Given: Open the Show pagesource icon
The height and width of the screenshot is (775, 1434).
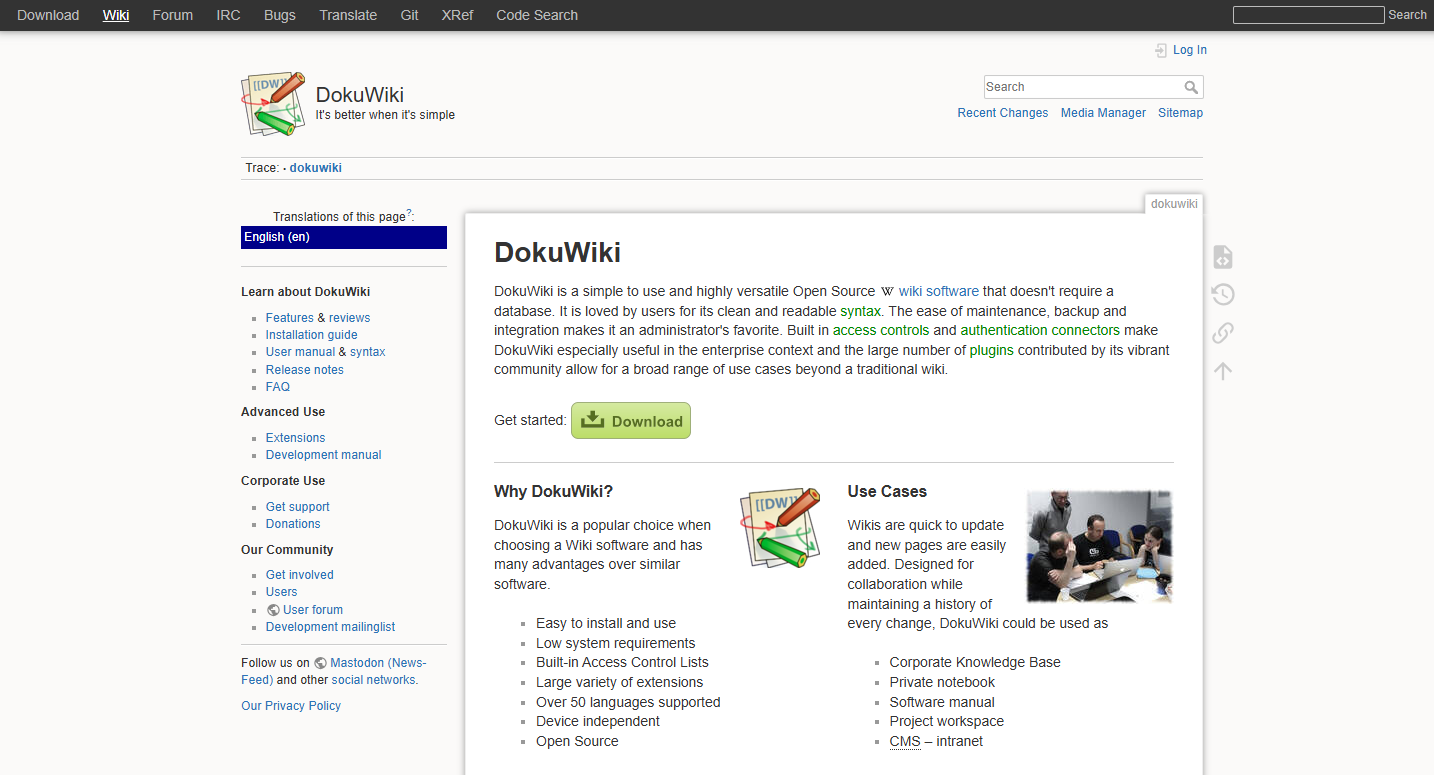Looking at the screenshot, I should tap(1222, 257).
